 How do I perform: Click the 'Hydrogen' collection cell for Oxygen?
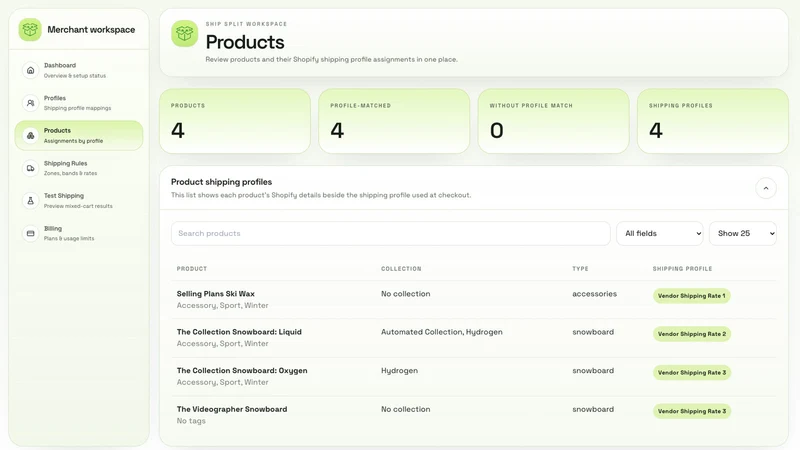coord(399,371)
